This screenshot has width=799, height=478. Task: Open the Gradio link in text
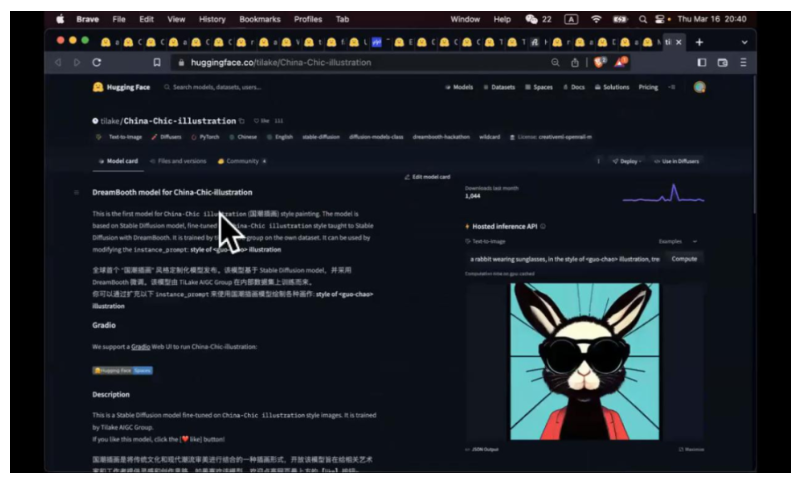pos(141,347)
